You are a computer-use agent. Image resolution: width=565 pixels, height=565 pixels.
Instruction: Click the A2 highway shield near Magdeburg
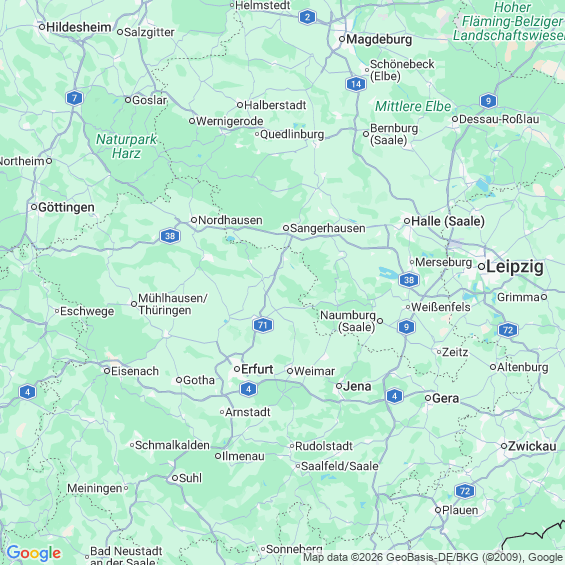click(307, 17)
